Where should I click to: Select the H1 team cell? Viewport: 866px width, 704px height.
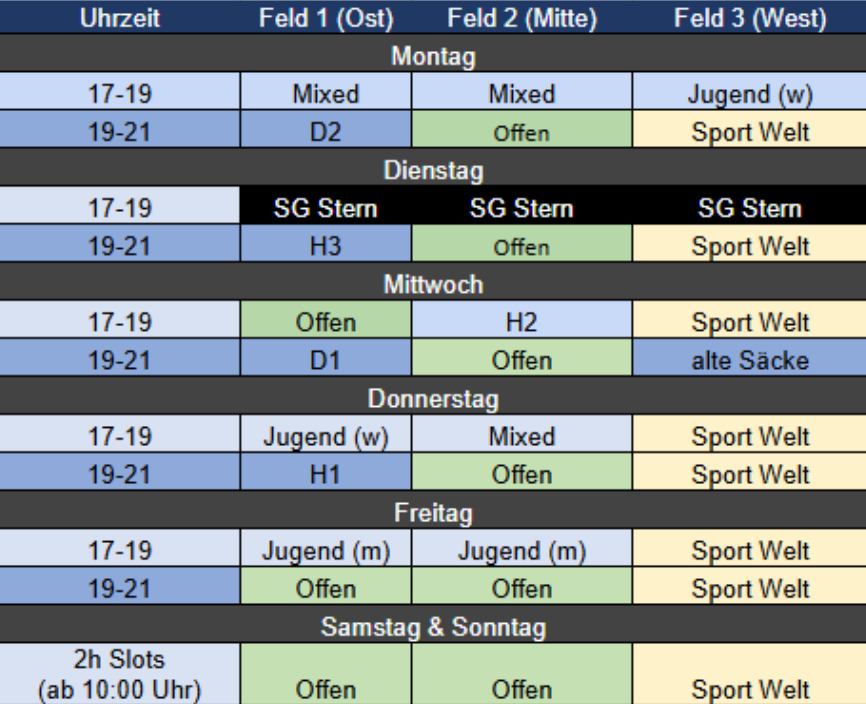[x=326, y=474]
